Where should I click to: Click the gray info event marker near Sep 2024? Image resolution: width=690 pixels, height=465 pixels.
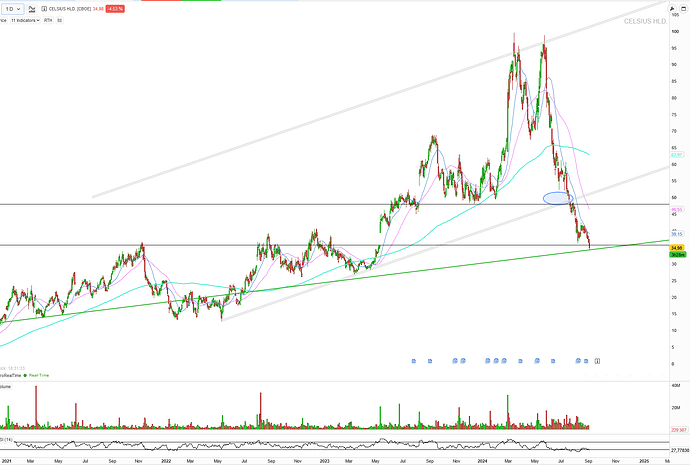[597, 361]
